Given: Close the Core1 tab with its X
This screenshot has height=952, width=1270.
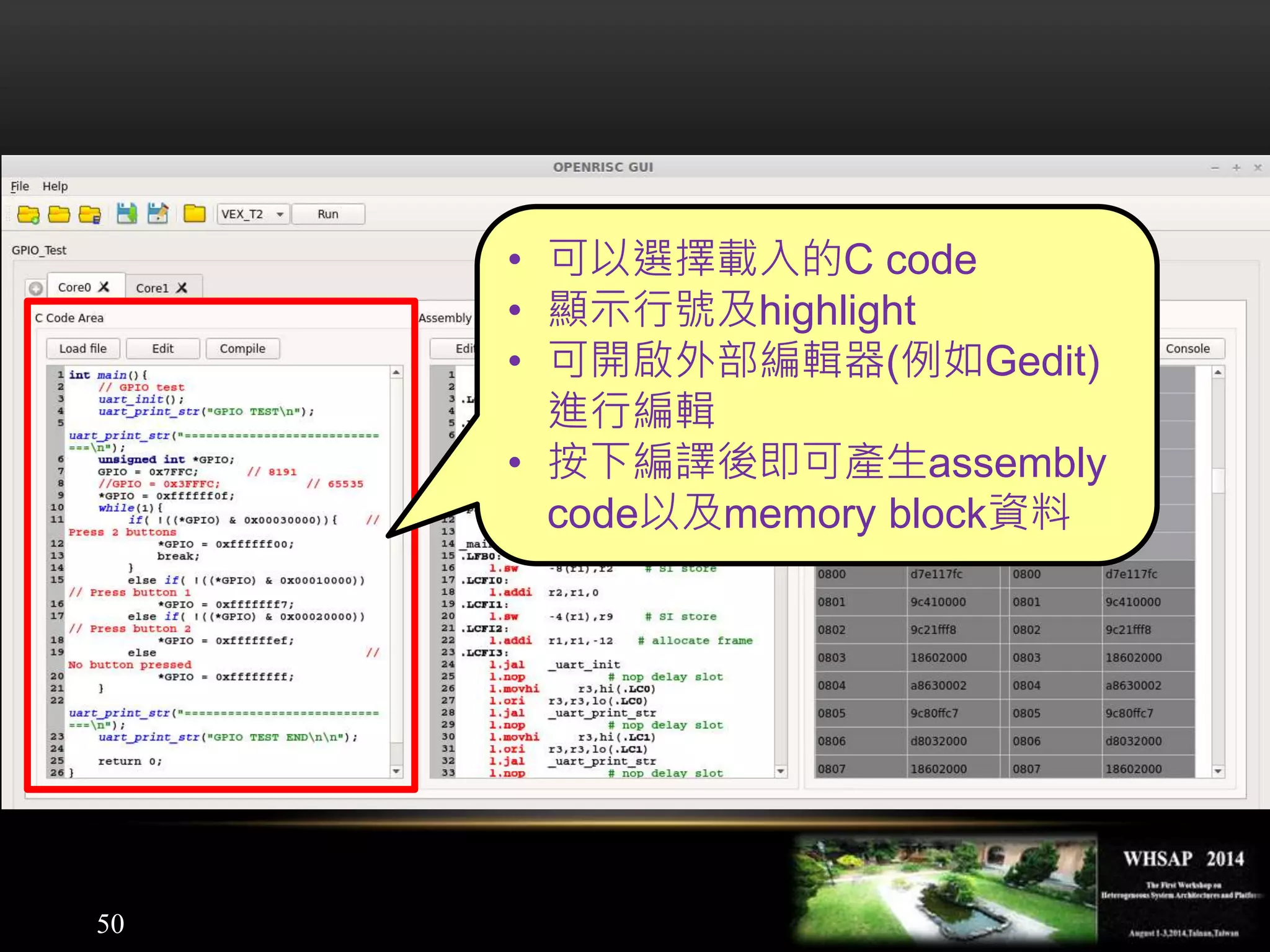Looking at the screenshot, I should click(x=182, y=288).
